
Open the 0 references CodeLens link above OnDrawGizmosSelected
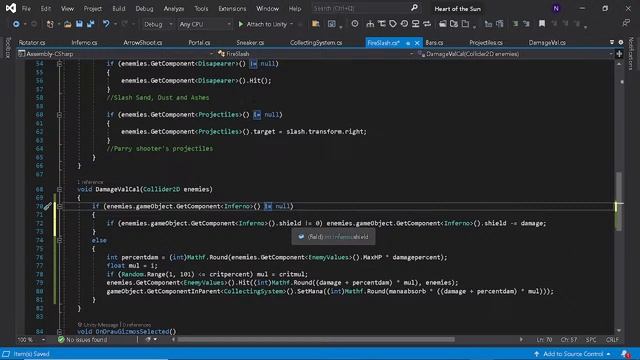(x=137, y=325)
